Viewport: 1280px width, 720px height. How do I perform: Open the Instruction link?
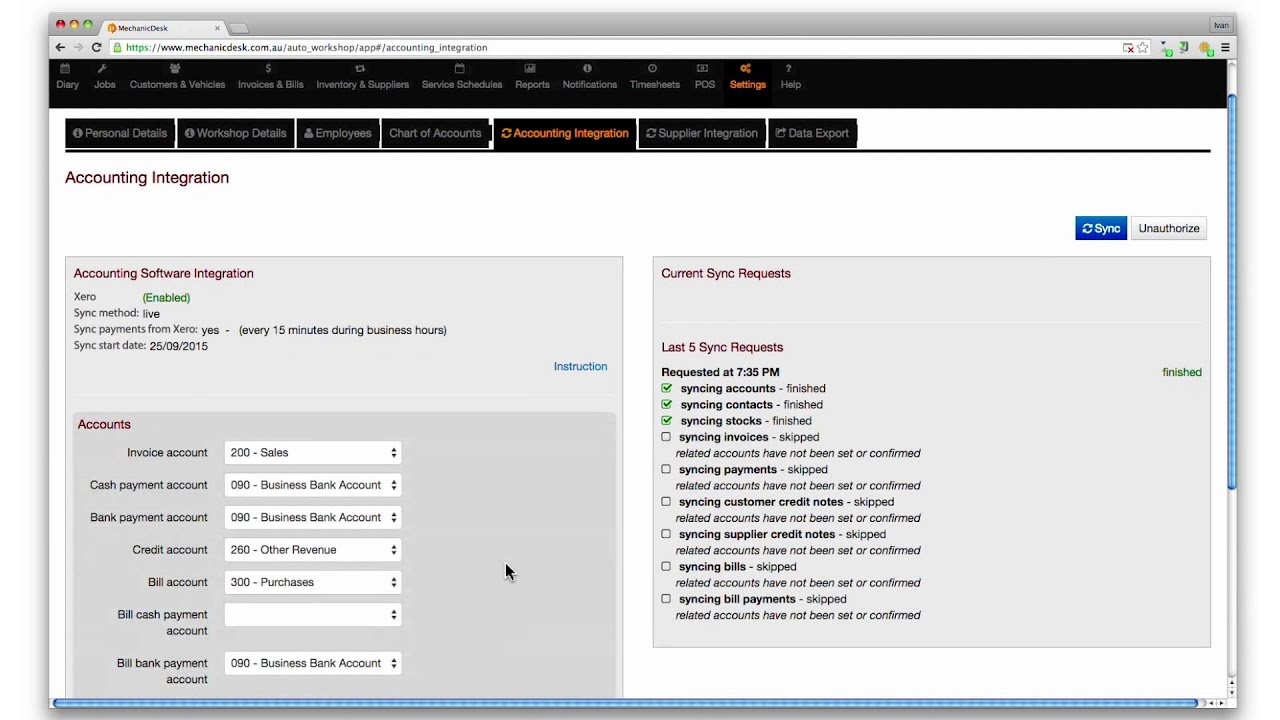pyautogui.click(x=580, y=366)
